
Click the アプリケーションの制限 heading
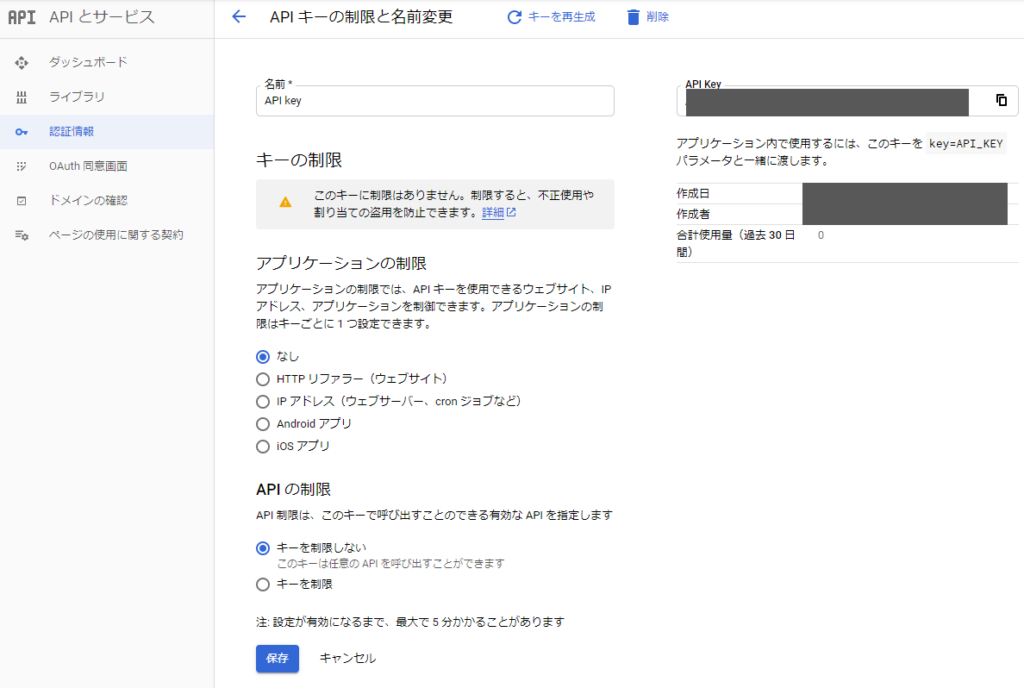(x=342, y=263)
